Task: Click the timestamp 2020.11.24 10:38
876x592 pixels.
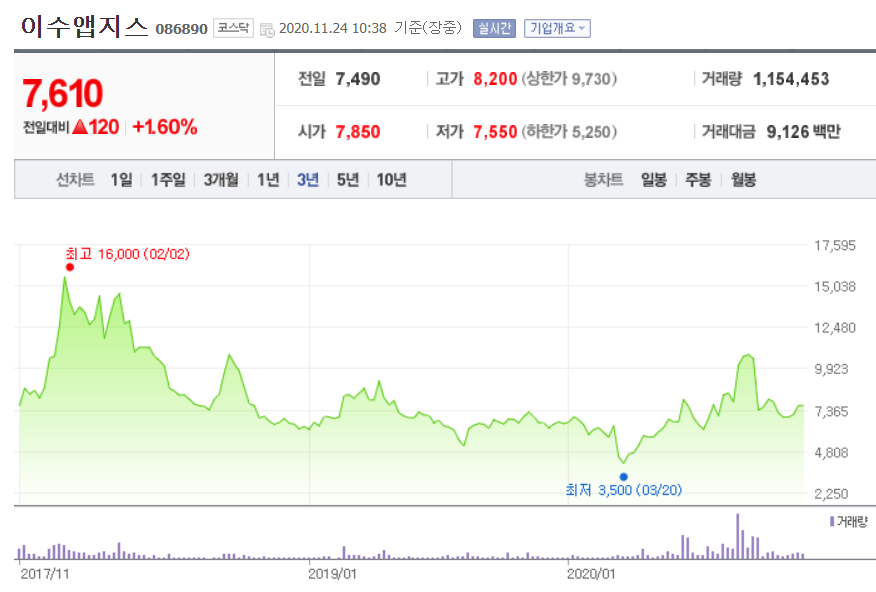Action: point(332,28)
